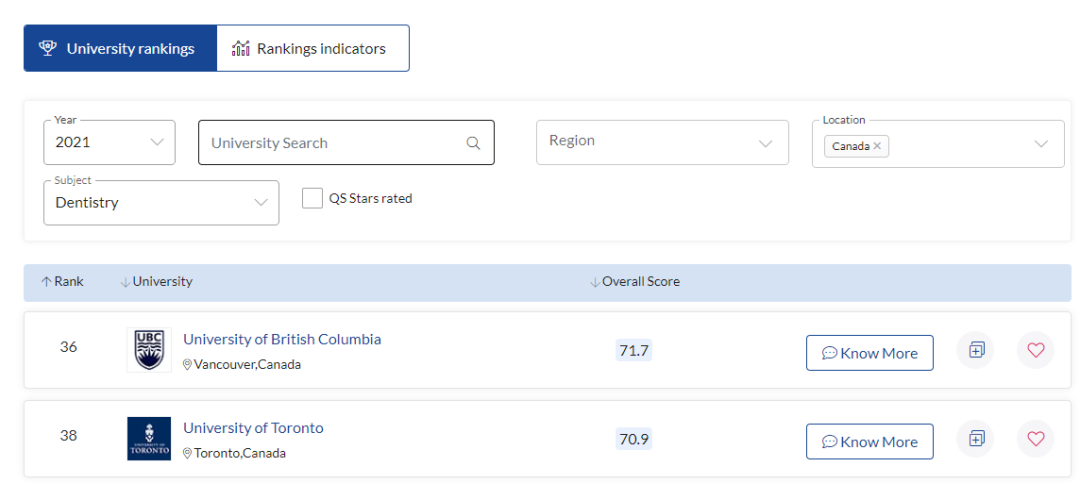The image size is (1080, 500).
Task: Expand the Location dropdown arrow
Action: click(1042, 144)
